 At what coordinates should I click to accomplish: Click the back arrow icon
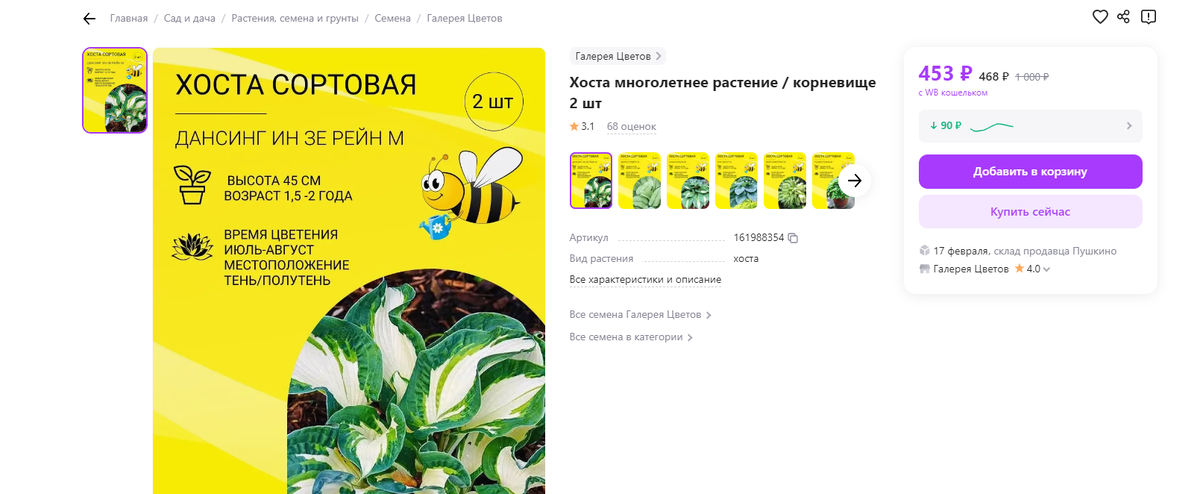(x=89, y=19)
